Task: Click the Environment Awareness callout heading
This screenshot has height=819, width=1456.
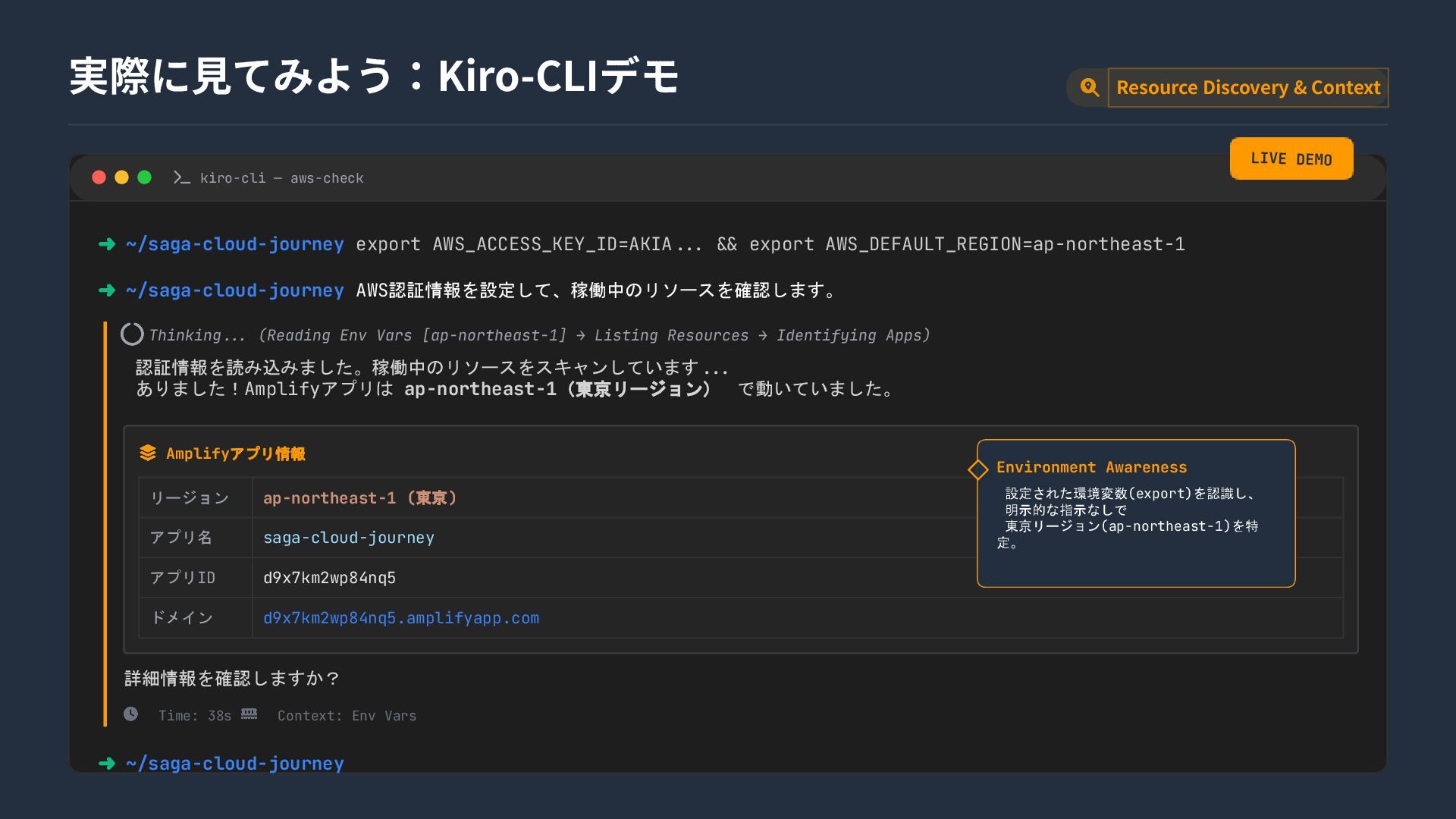Action: tap(1091, 467)
